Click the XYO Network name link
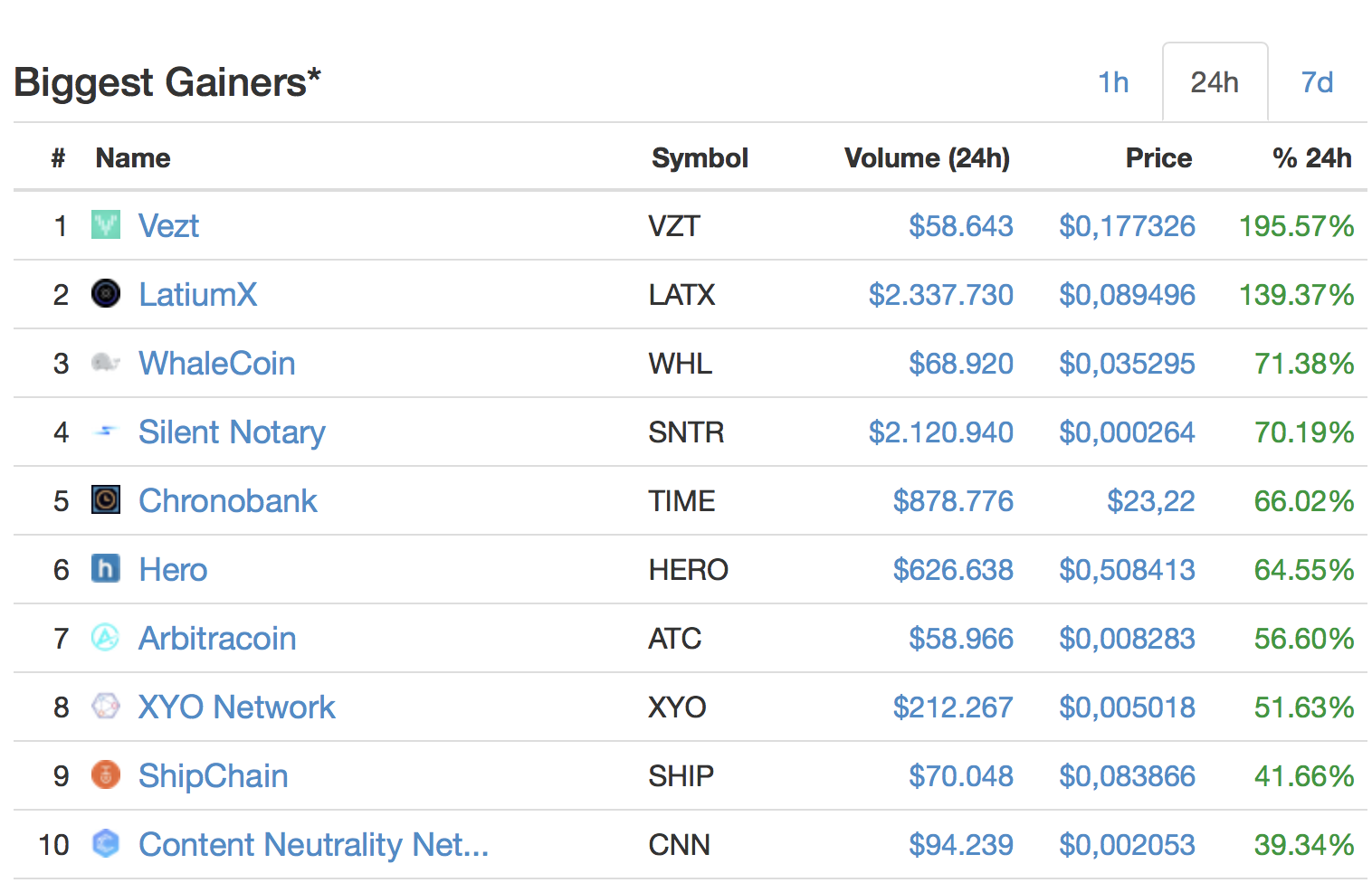 236,707
